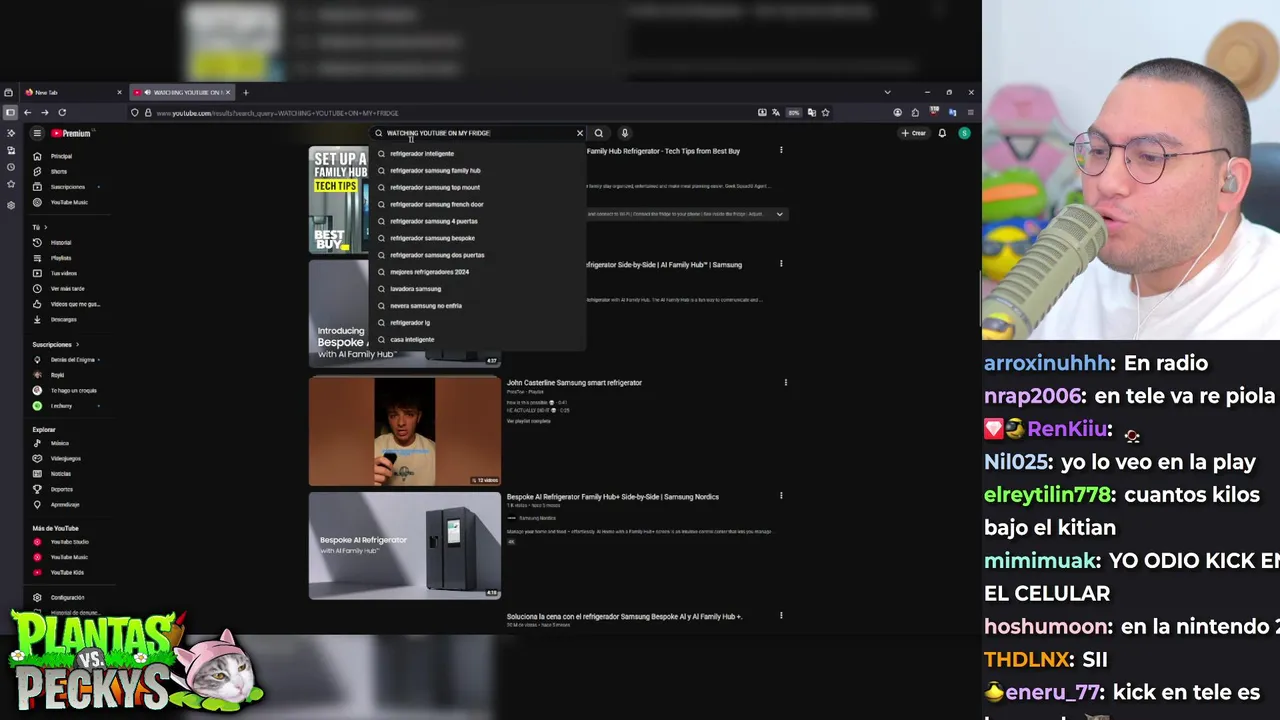1280x720 pixels.
Task: Open the list all tabs dropdown arrow
Action: click(887, 92)
